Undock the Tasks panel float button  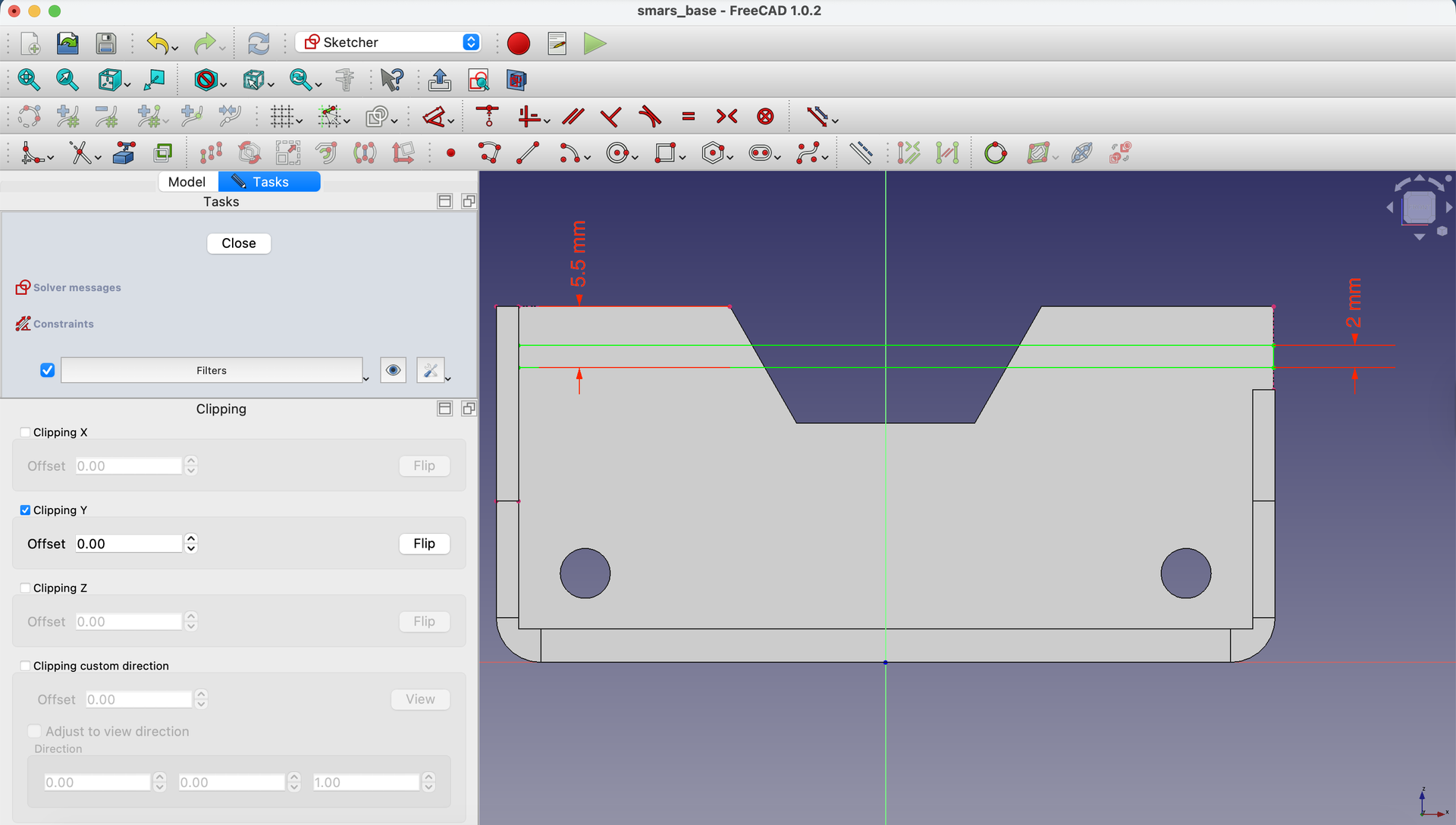click(469, 202)
